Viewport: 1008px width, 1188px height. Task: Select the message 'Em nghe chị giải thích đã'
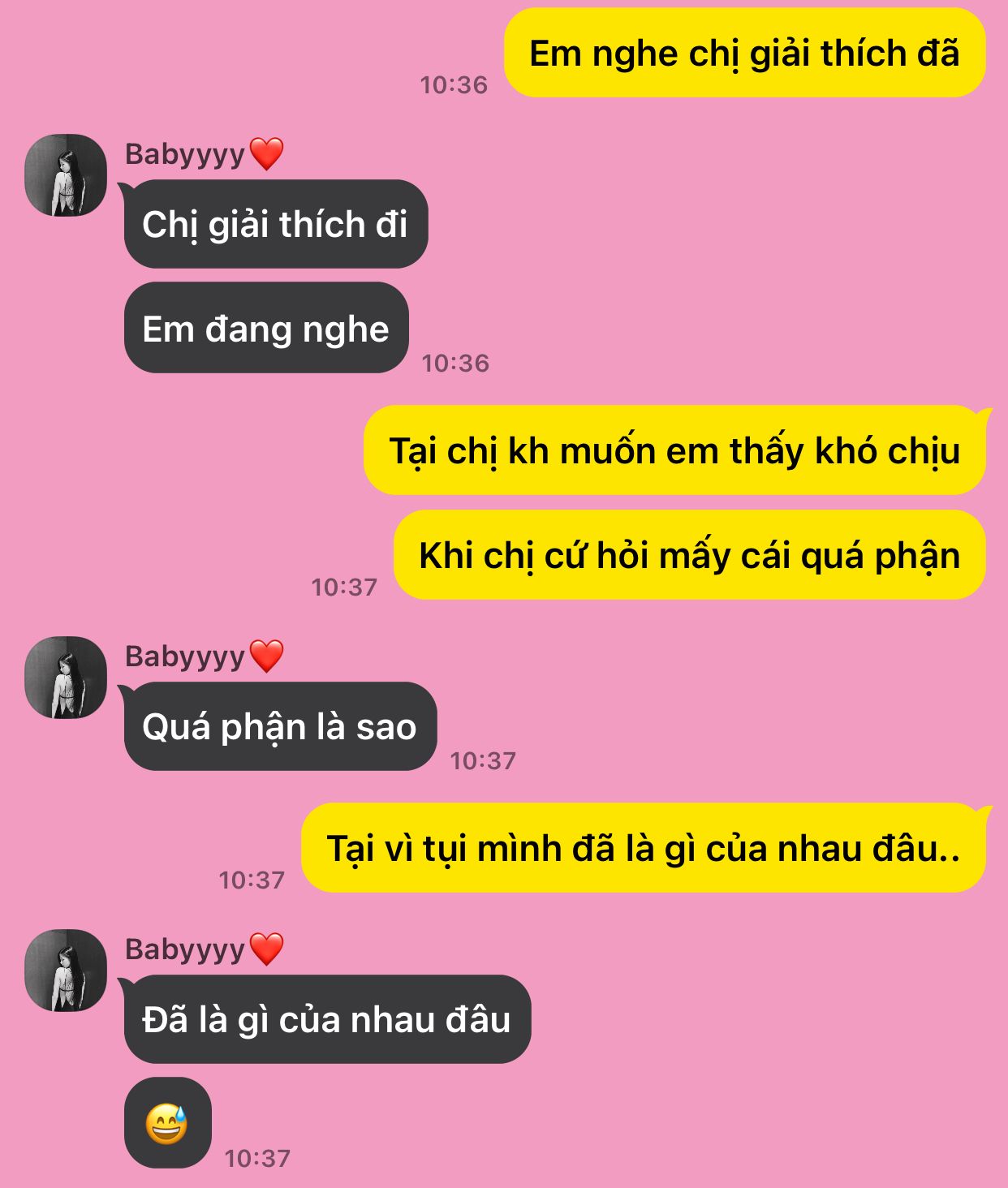(x=745, y=54)
